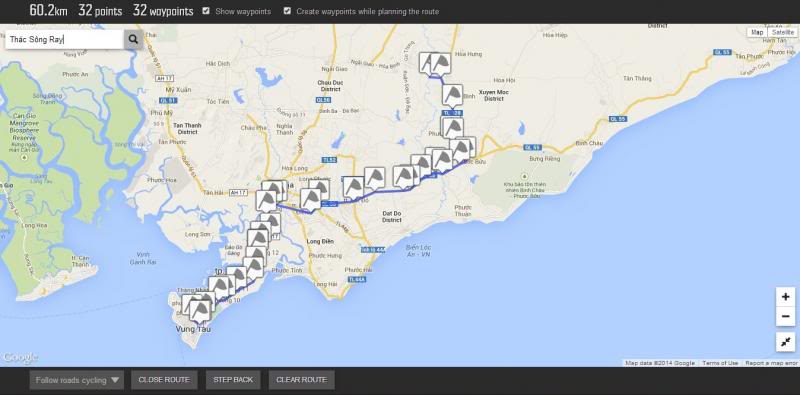Switch to Satellite view tab
Screen dimensions: 800x395
point(783,32)
